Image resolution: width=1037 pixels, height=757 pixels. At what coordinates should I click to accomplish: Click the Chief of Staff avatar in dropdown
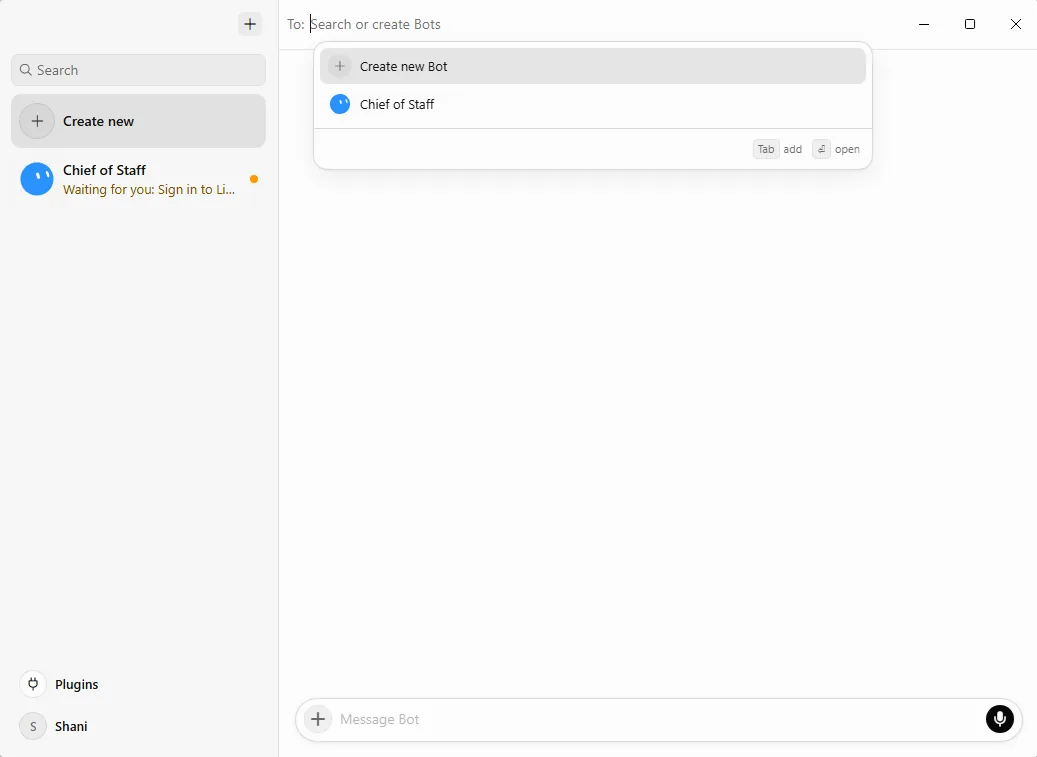[x=340, y=104]
